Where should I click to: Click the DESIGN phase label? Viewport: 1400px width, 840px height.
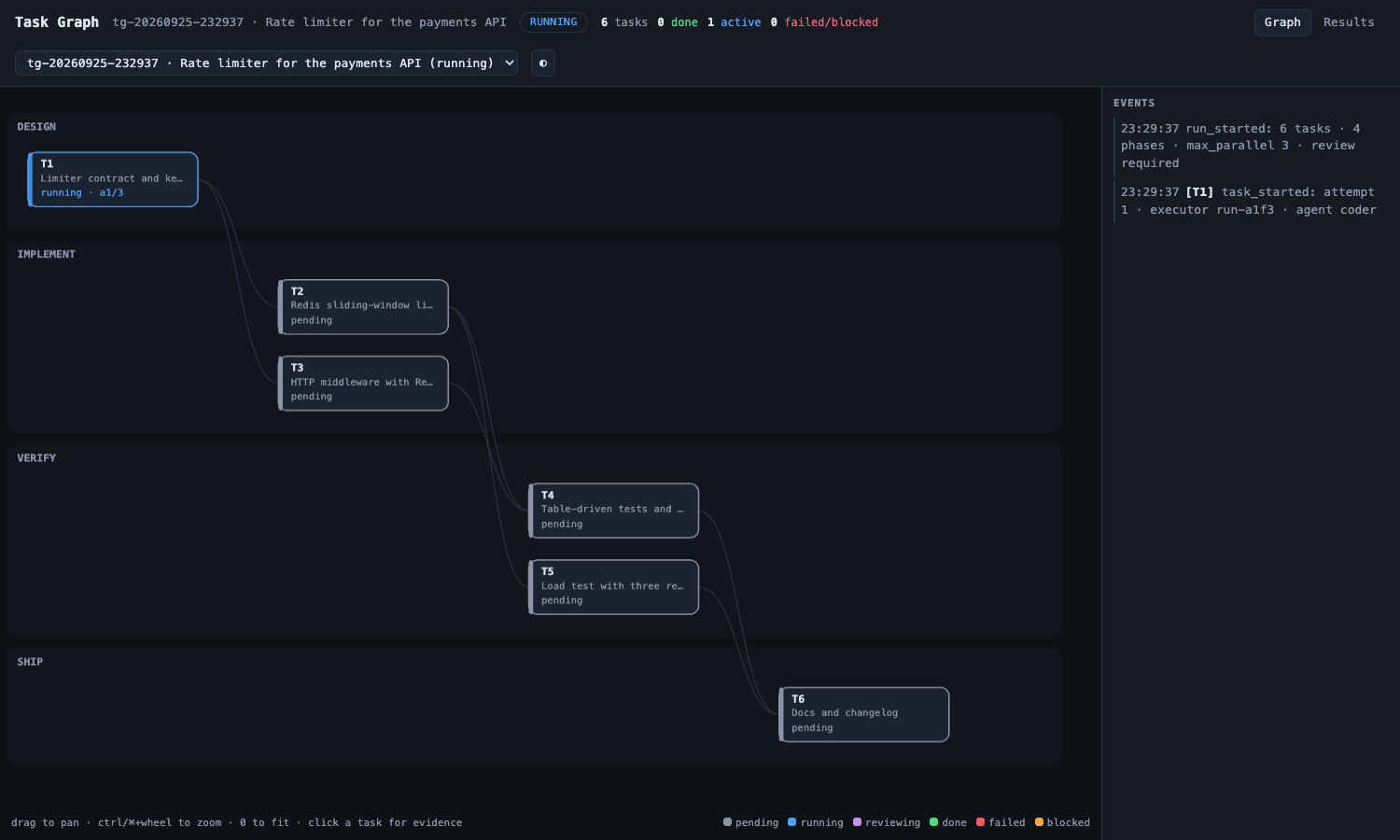[36, 127]
